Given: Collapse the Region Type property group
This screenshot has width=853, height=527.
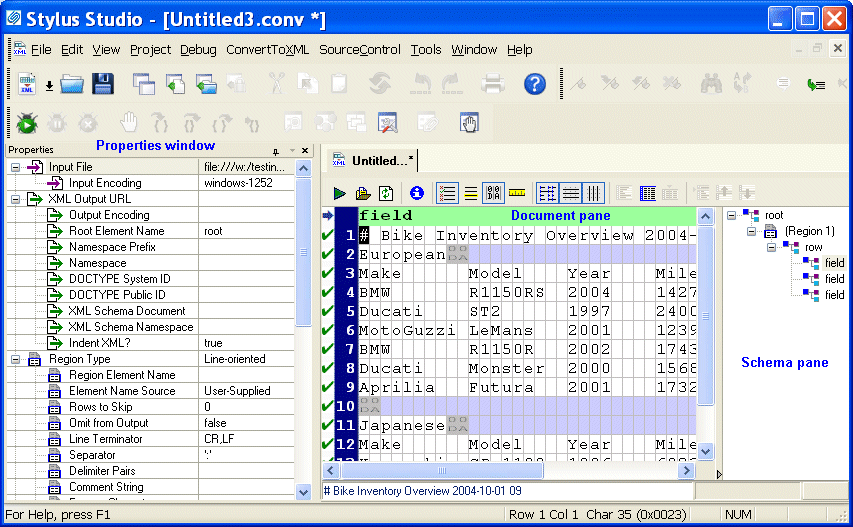Looking at the screenshot, I should tap(16, 359).
